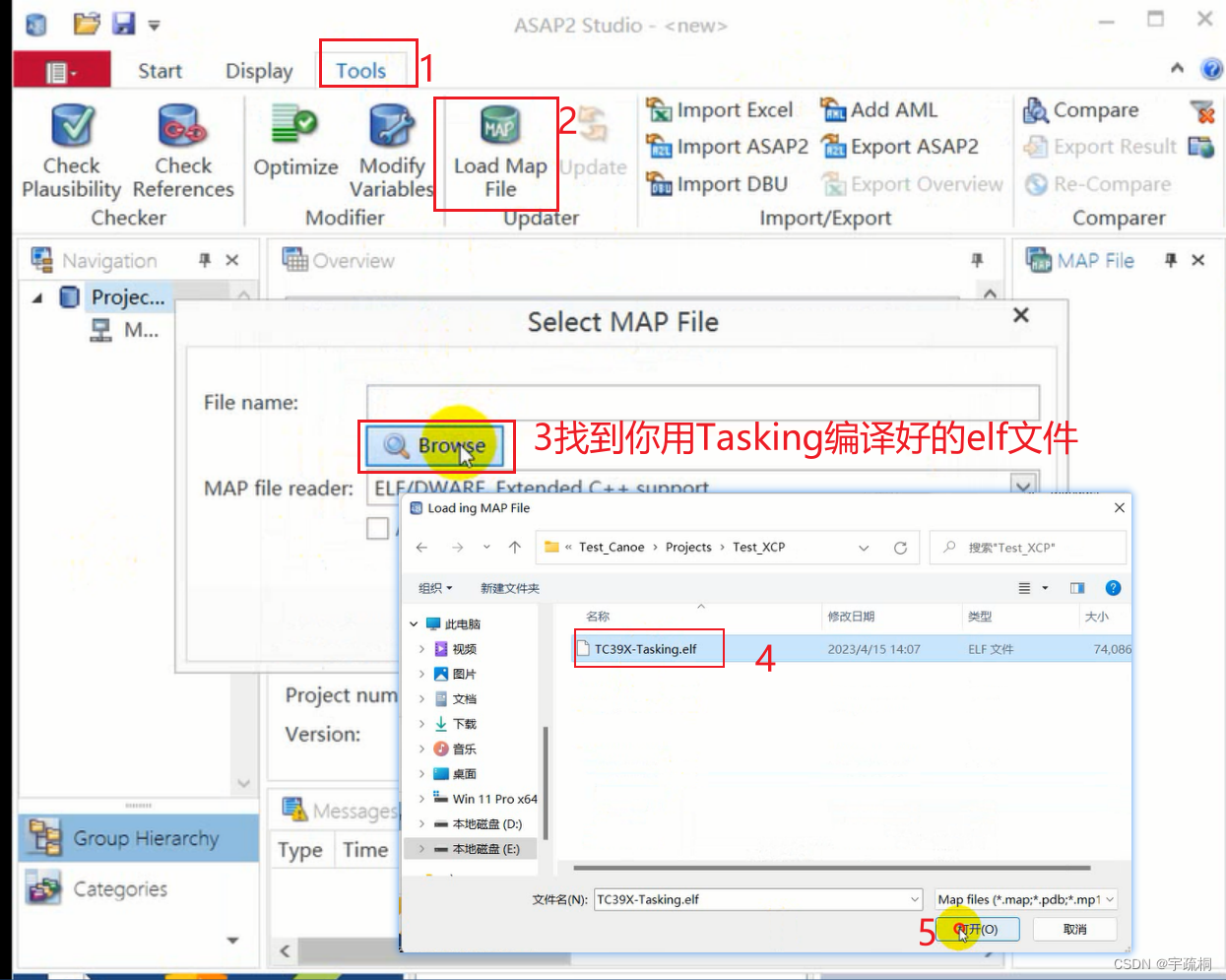Click 新建文件夹 button
Image resolution: width=1226 pixels, height=980 pixels.
[x=510, y=588]
